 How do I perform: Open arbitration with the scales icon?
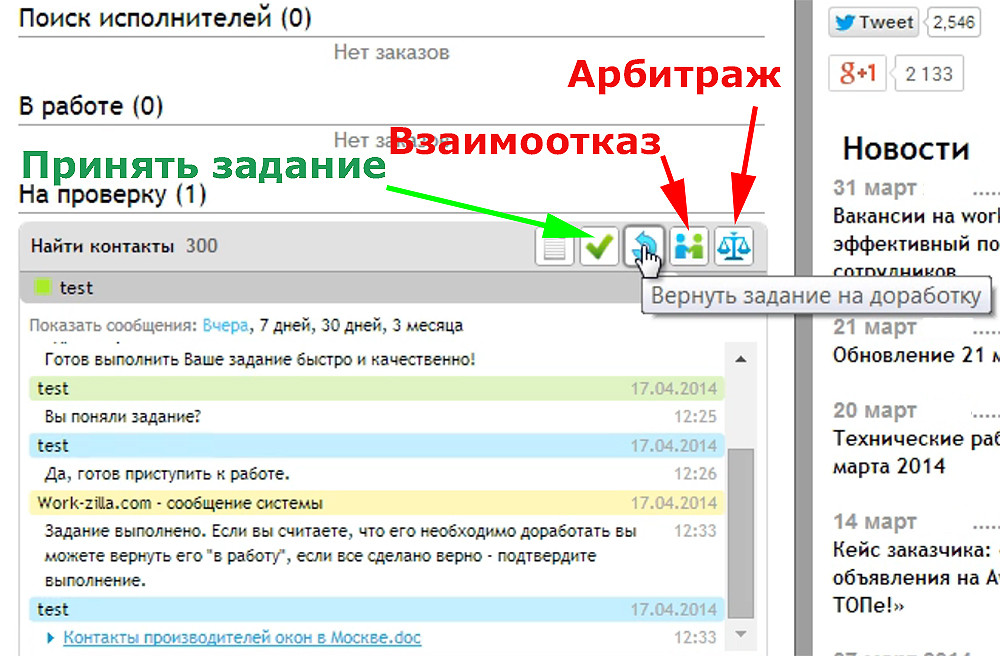click(x=733, y=246)
